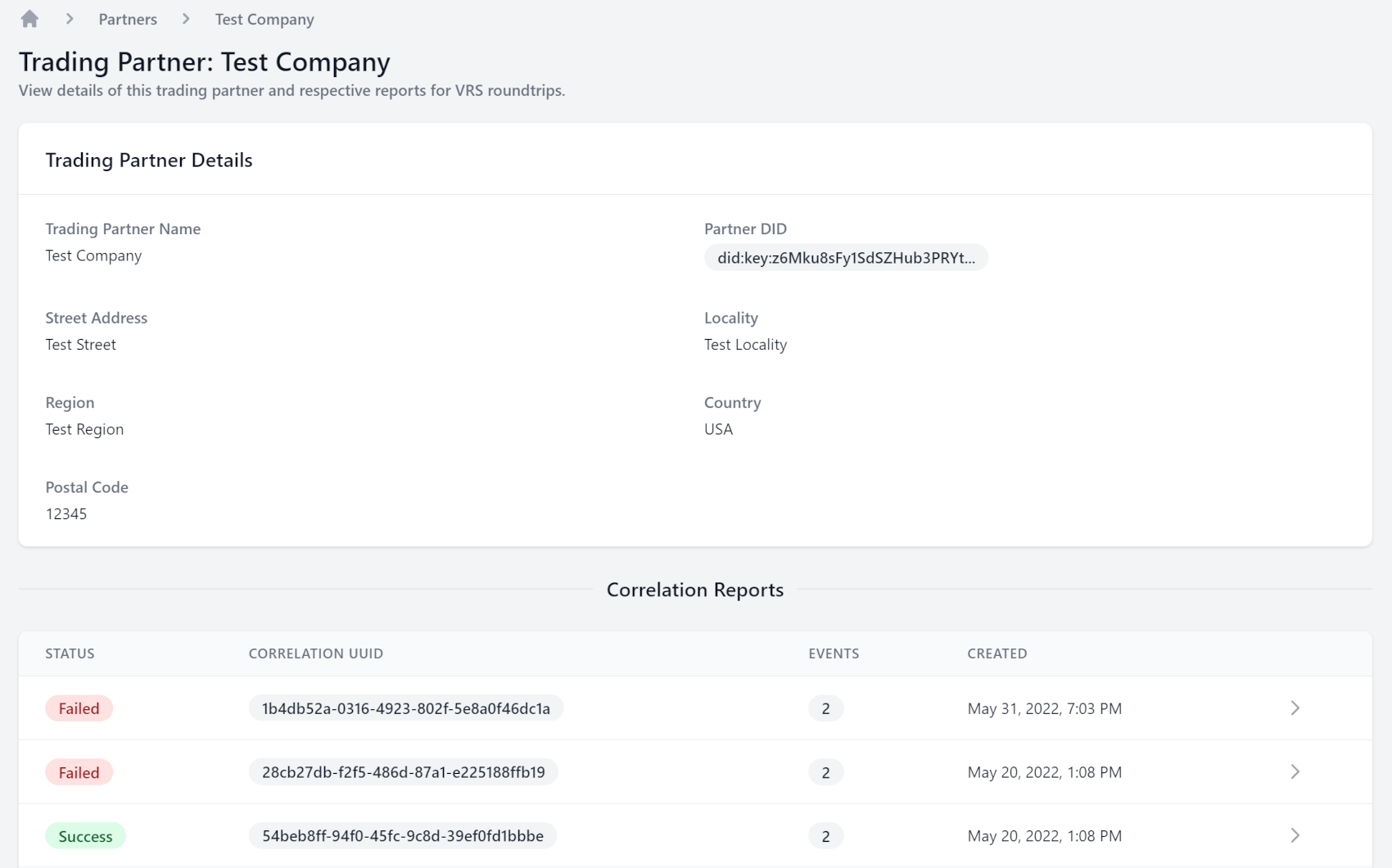Select the truncated Partner DID value
This screenshot has width=1392, height=868.
(846, 257)
